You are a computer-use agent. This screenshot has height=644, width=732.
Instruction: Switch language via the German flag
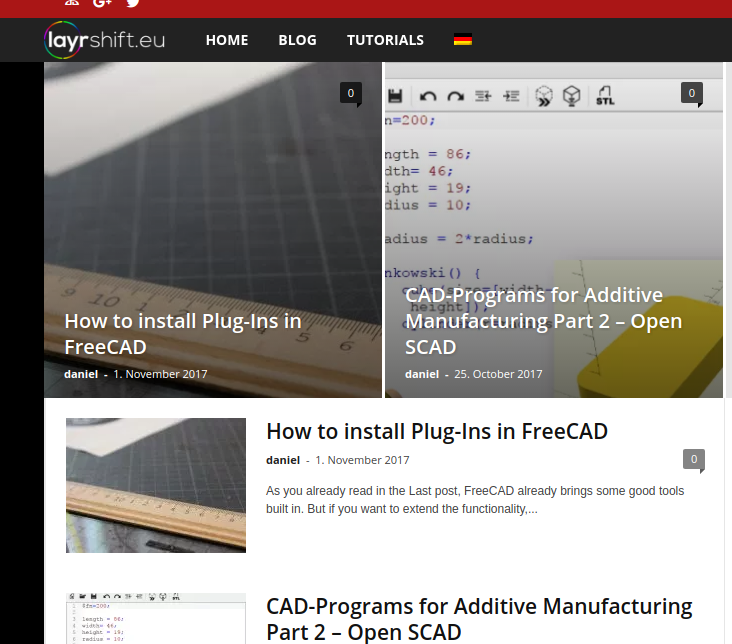[x=462, y=40]
